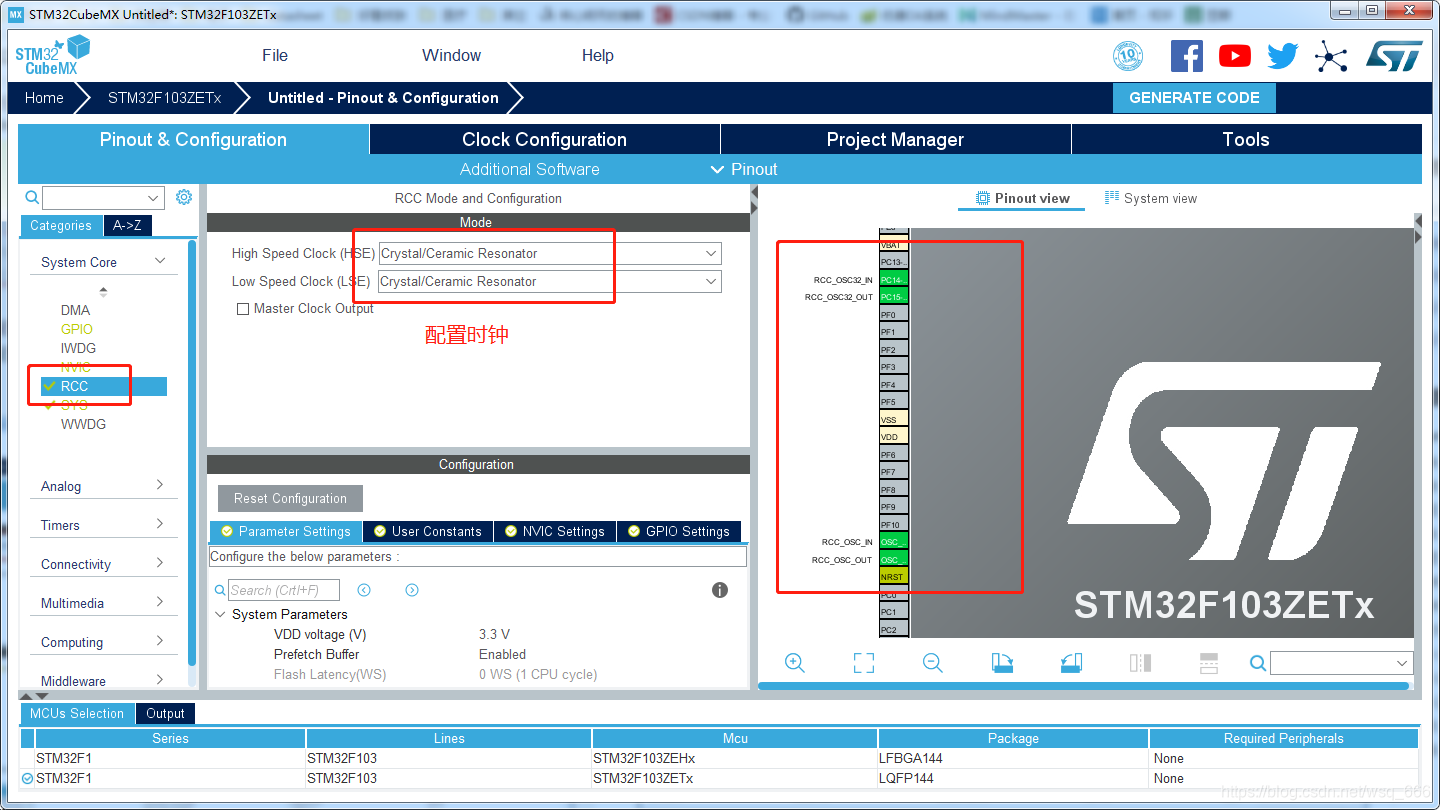Screen dimensions: 1440x810
Task: Click the best fit view icon
Action: (x=863, y=662)
